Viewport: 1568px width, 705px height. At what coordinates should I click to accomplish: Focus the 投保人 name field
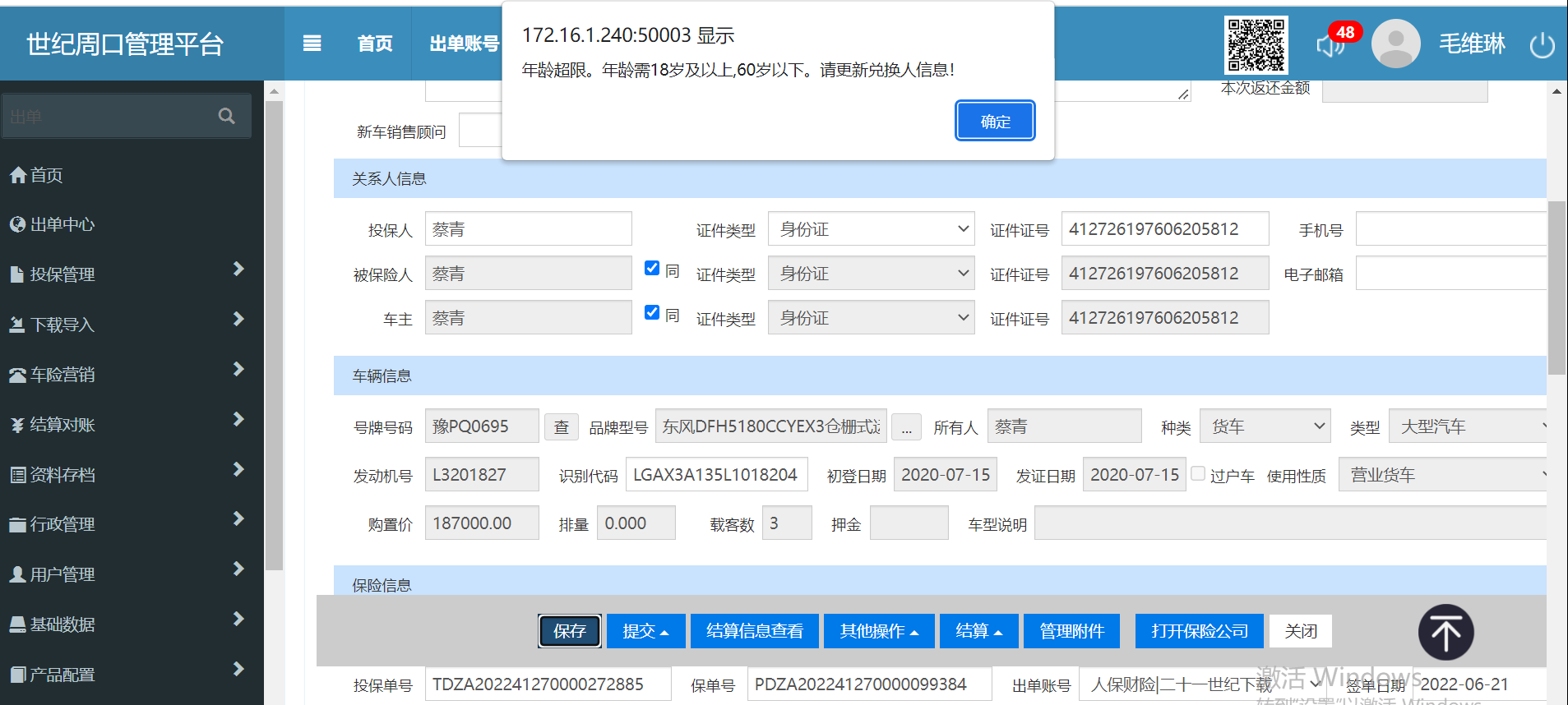529,229
